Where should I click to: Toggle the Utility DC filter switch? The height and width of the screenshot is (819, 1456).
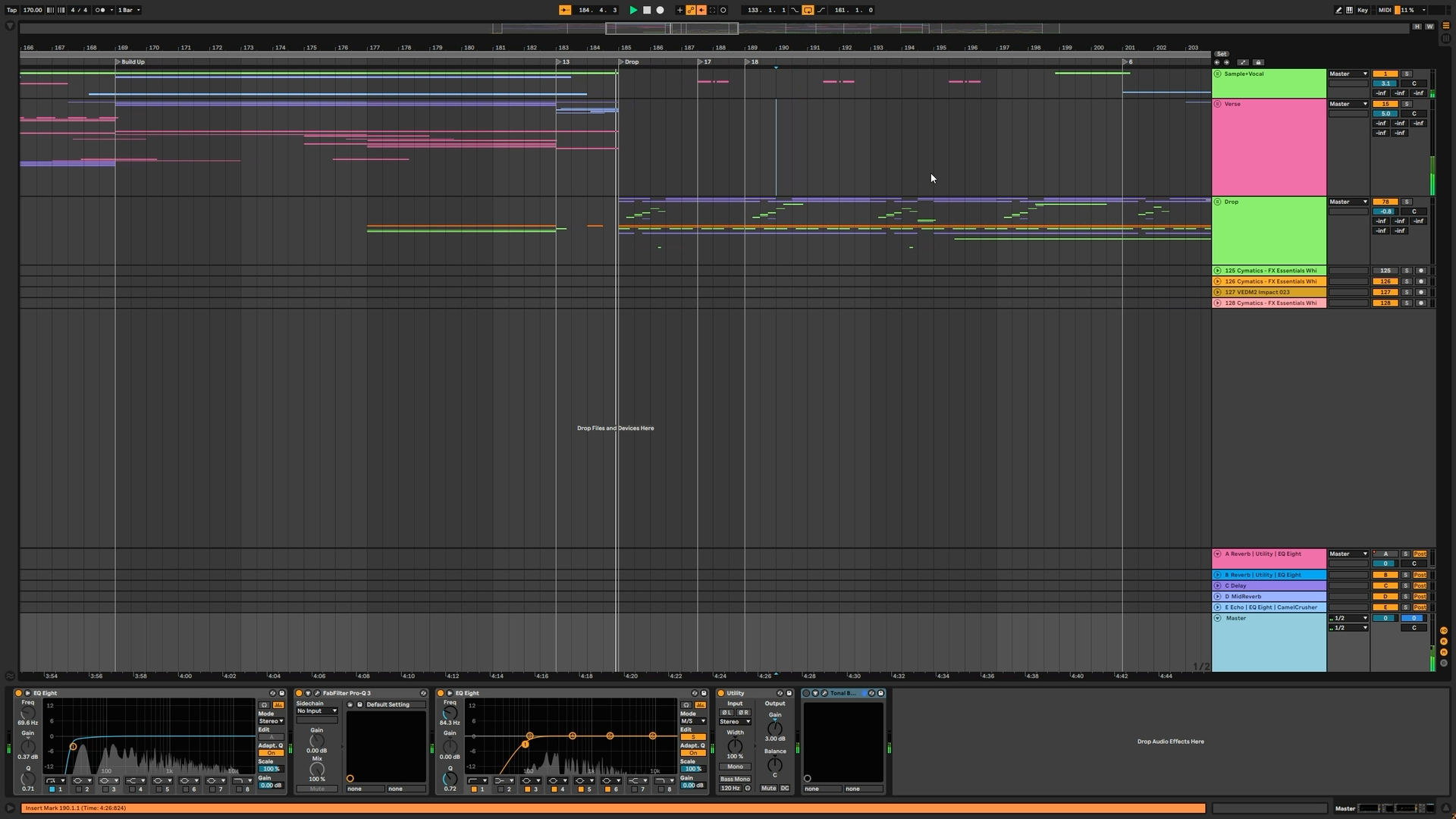(x=785, y=788)
